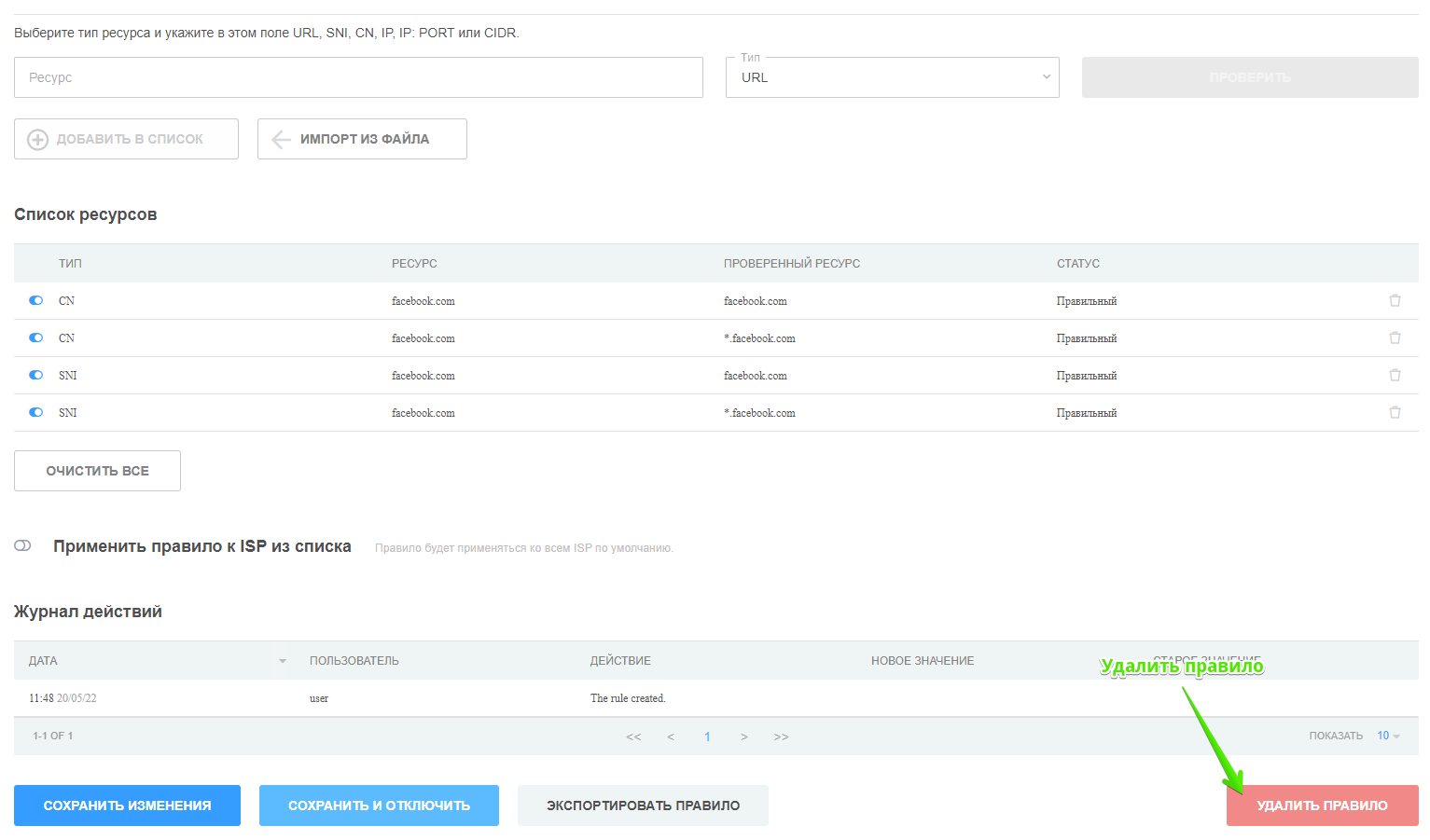Go to previous page of action log

(x=671, y=737)
